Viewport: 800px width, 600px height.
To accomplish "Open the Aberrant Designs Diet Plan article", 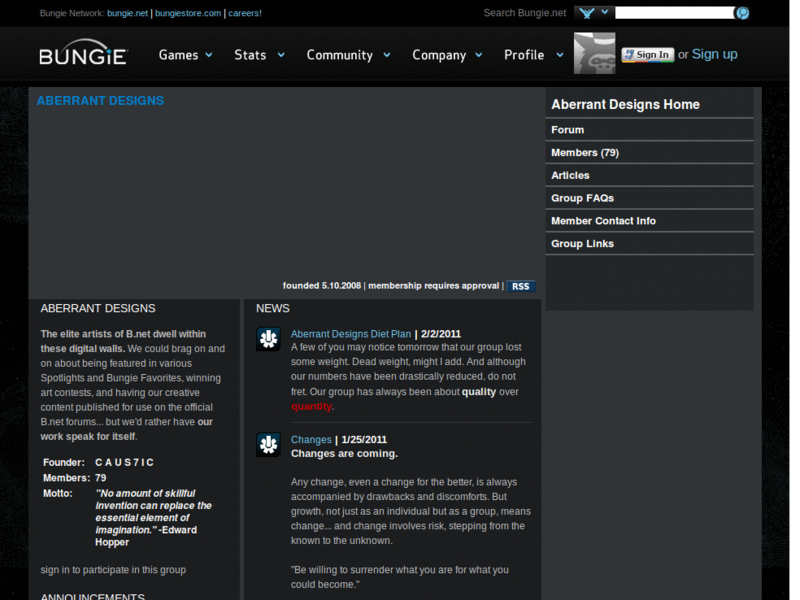I will pyautogui.click(x=351, y=334).
